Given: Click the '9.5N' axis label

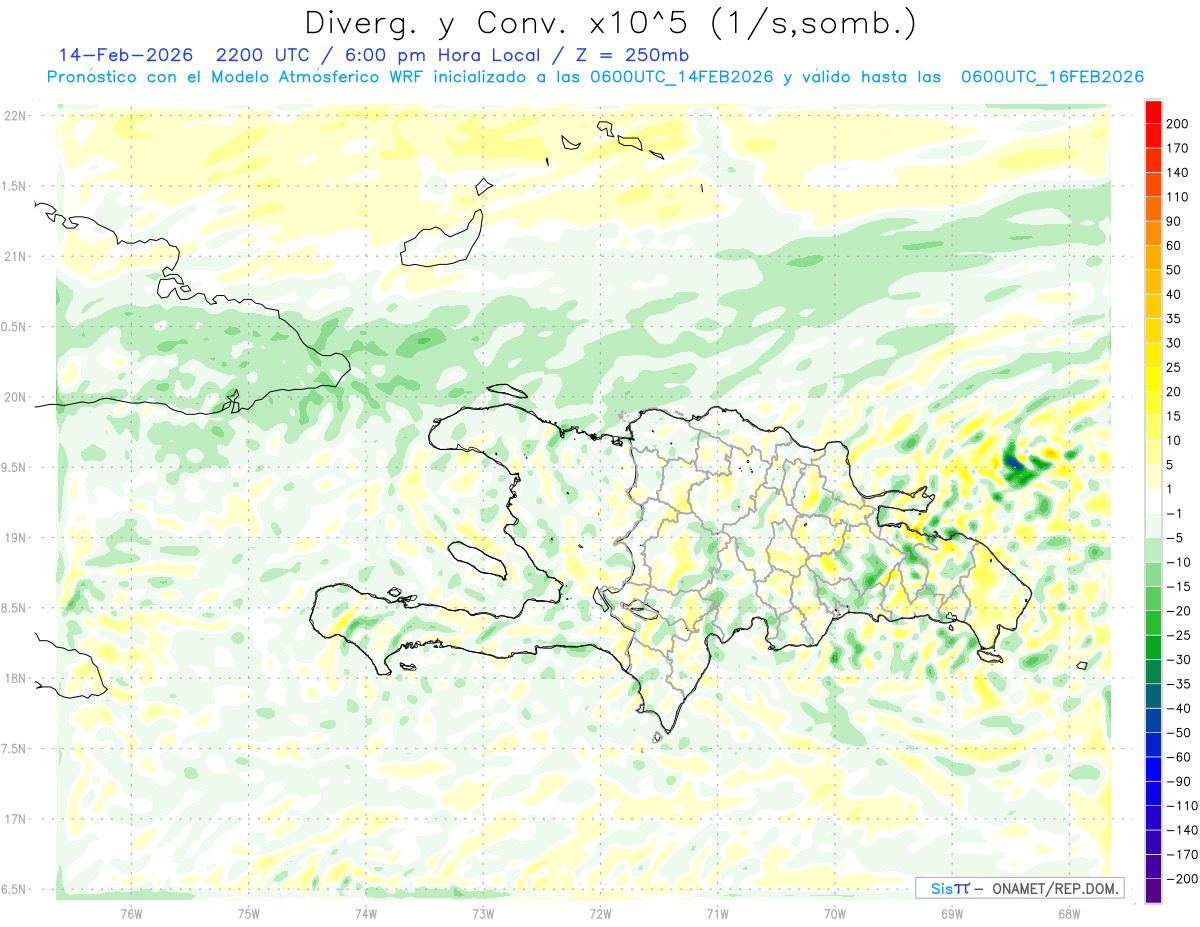Looking at the screenshot, I should 14,468.
